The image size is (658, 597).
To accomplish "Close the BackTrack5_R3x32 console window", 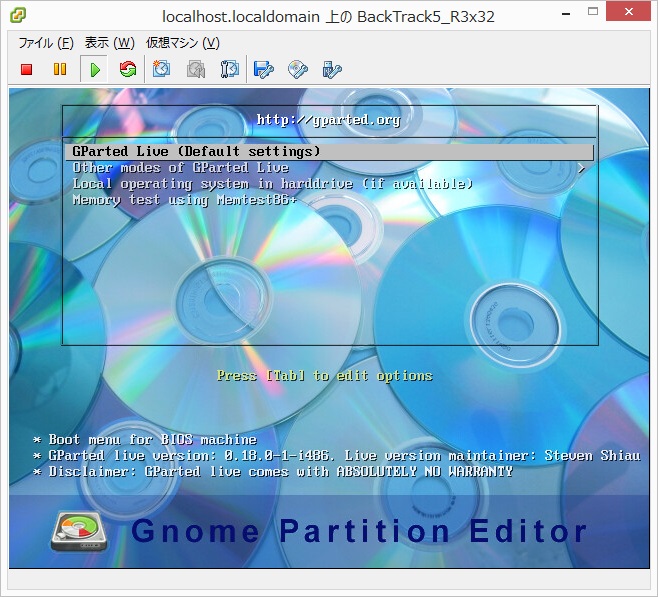I will tap(628, 12).
